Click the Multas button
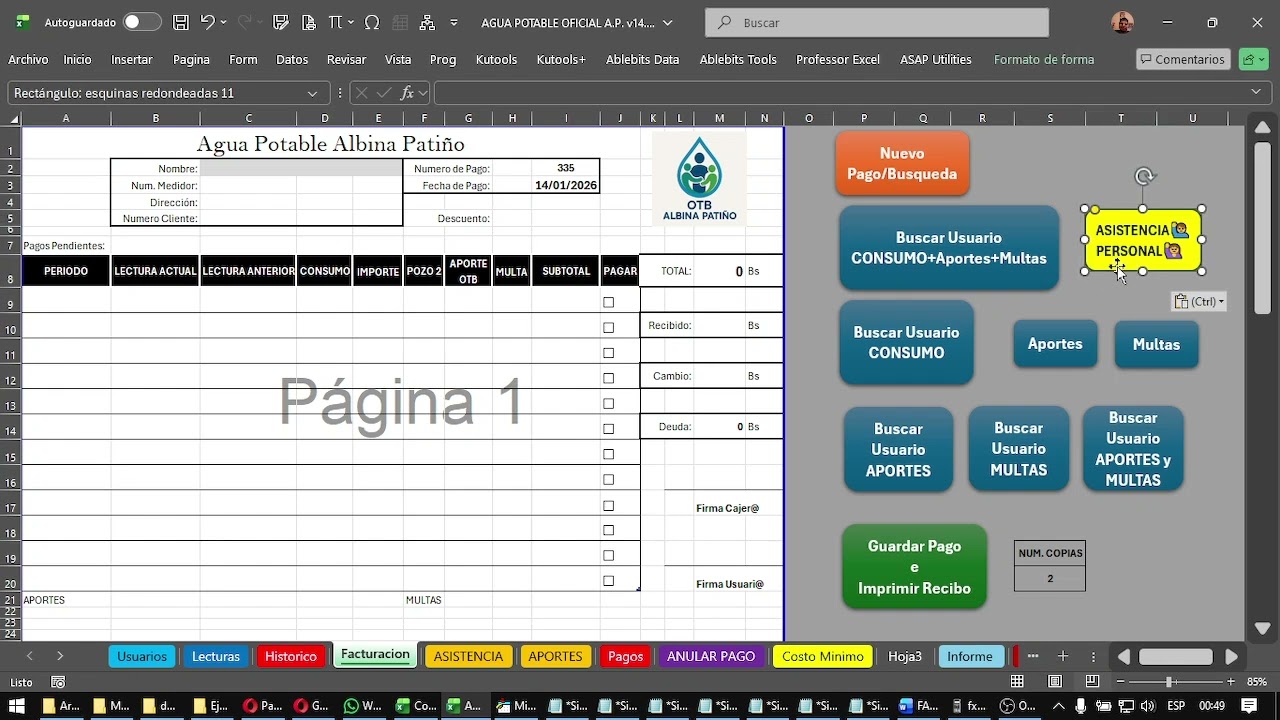Viewport: 1280px width, 720px height. (1156, 344)
